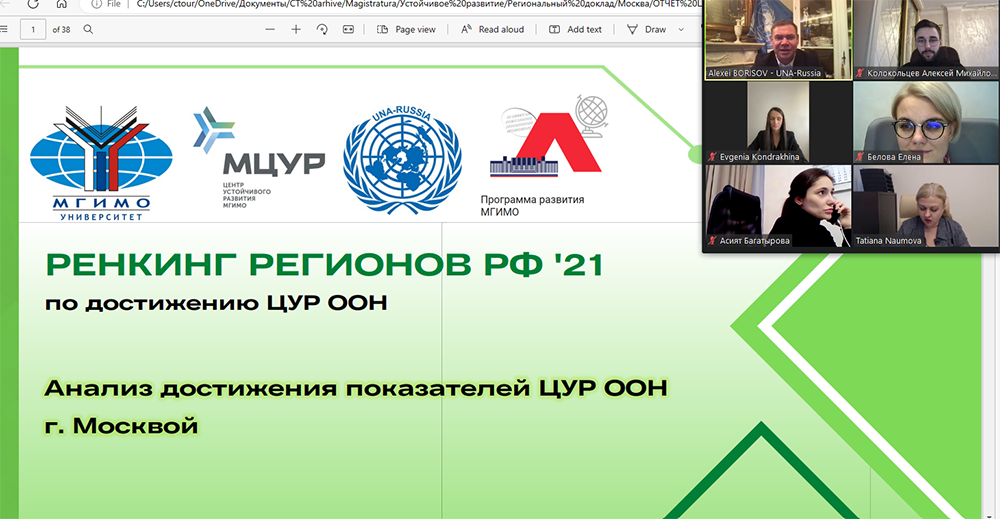Click the 'г. Москвой' text
The image size is (1000, 519).
121,425
